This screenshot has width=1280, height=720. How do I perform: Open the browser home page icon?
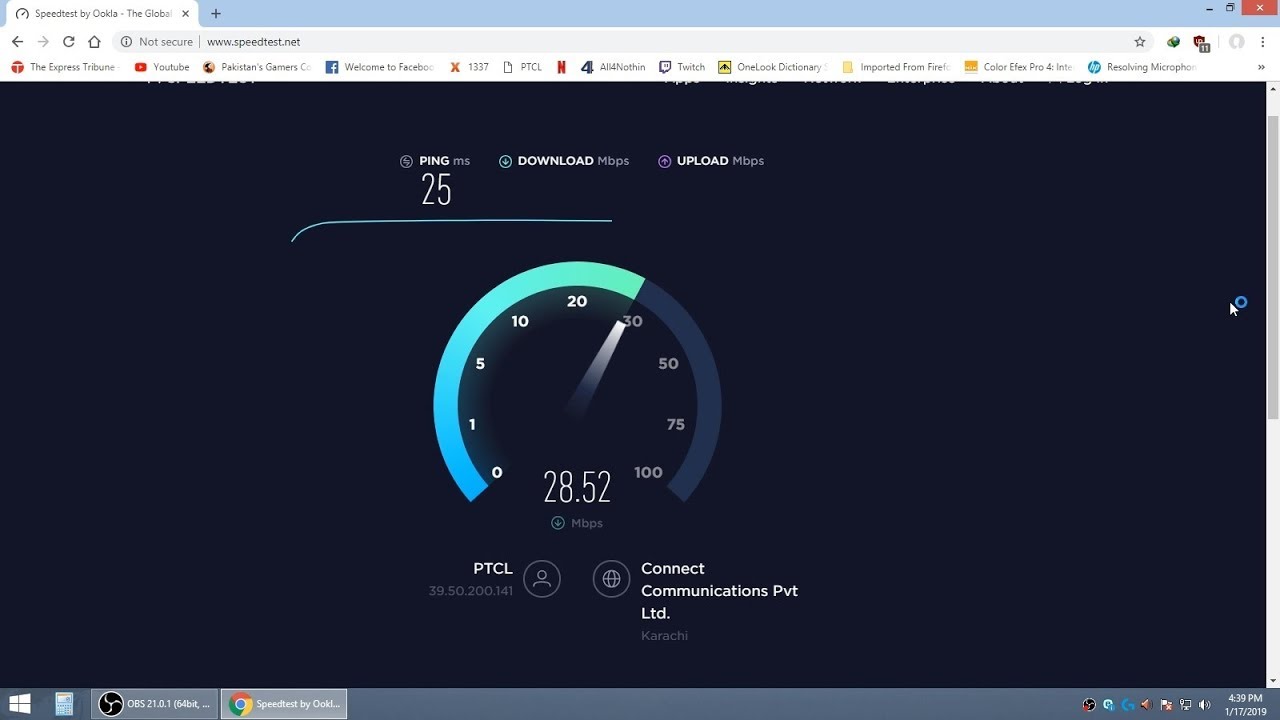(94, 42)
